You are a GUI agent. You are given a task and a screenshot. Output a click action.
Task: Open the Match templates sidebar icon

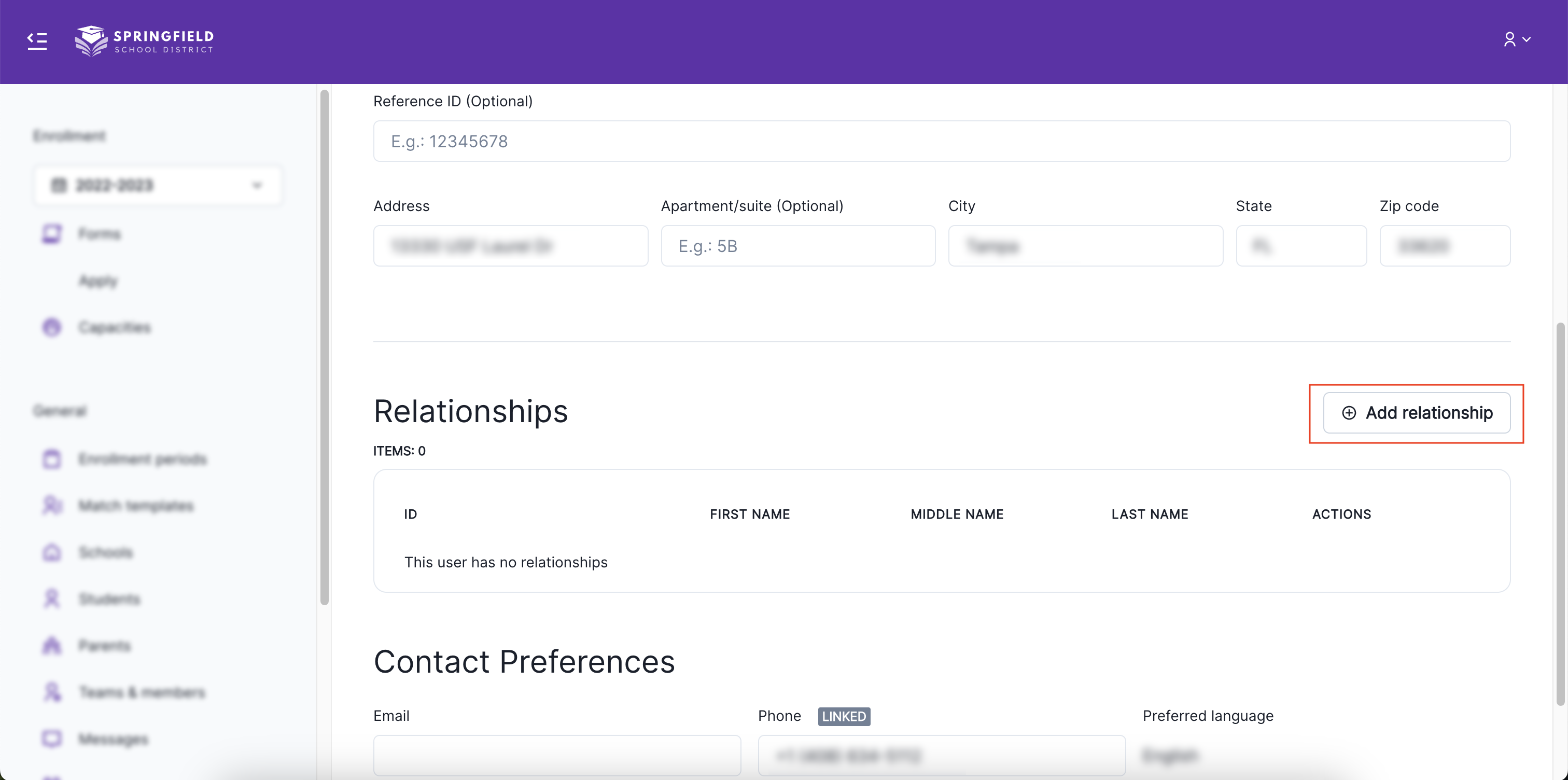point(52,505)
